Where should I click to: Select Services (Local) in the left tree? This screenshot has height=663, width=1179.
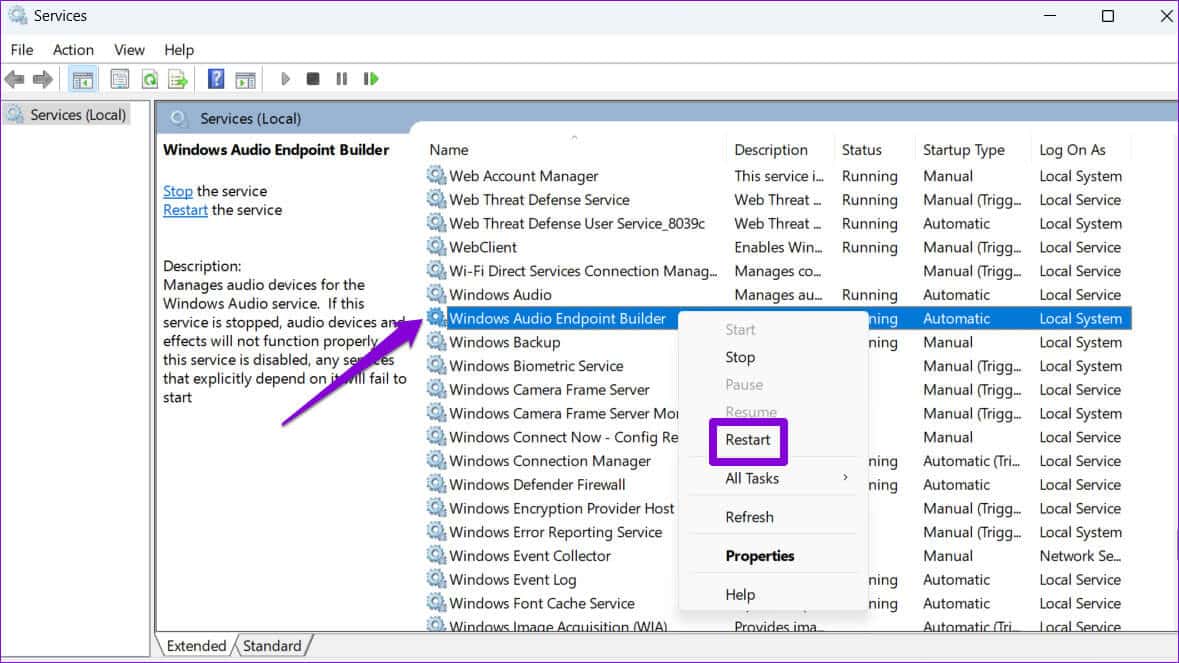tap(78, 115)
